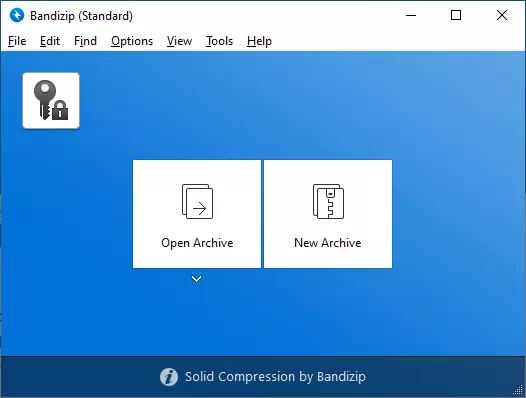Open the File menu
The width and height of the screenshot is (526, 398).
click(17, 41)
